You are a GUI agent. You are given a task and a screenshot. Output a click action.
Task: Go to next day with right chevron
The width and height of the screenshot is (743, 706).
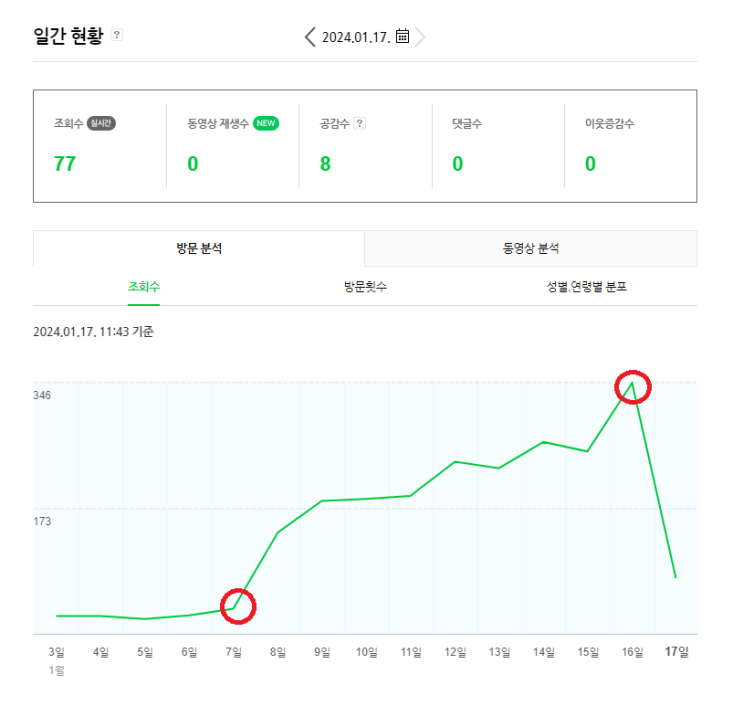(x=420, y=36)
